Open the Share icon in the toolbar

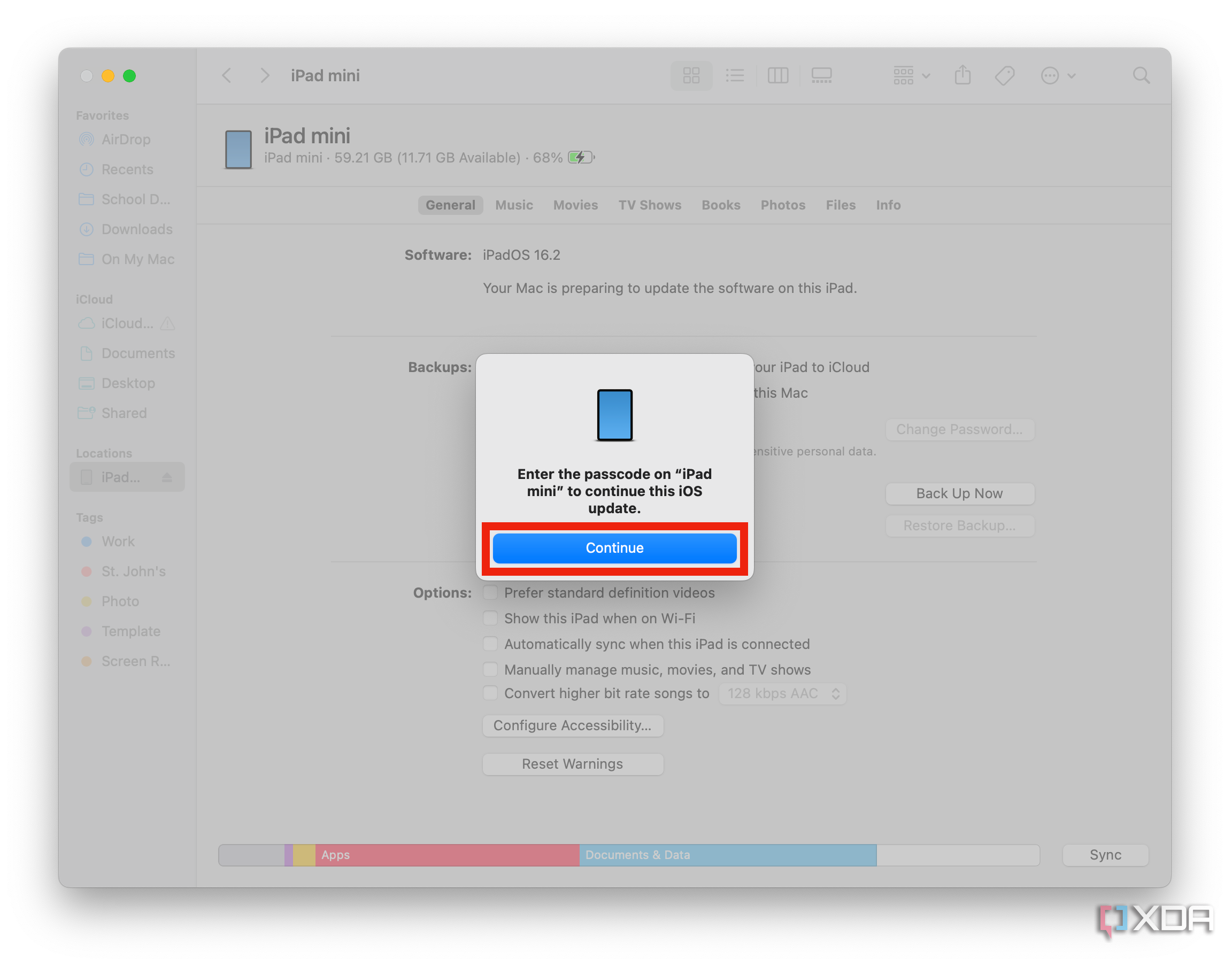[x=963, y=75]
